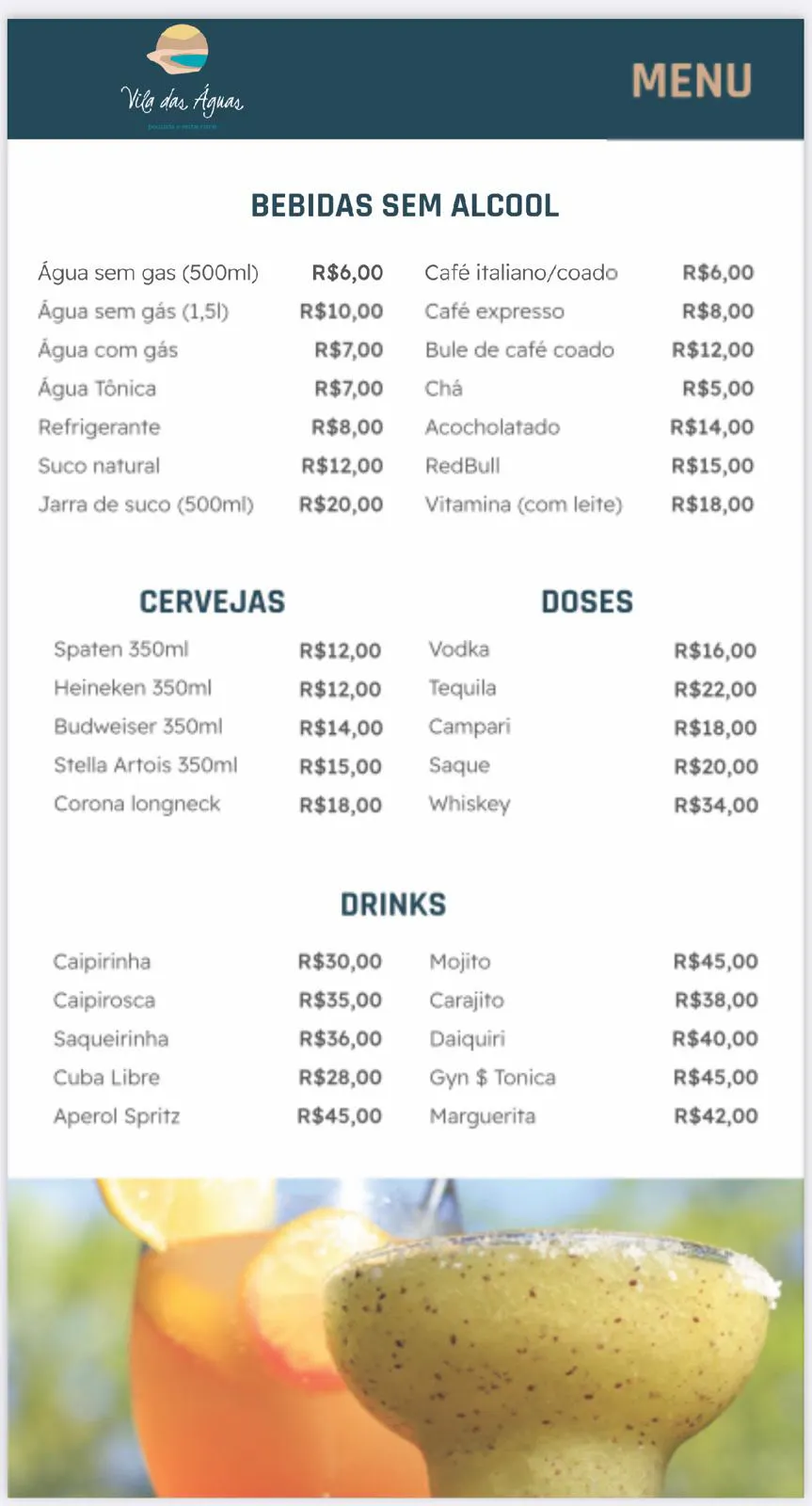Image resolution: width=812 pixels, height=1506 pixels.
Task: Click the Drinks section heading
Action: (x=393, y=905)
